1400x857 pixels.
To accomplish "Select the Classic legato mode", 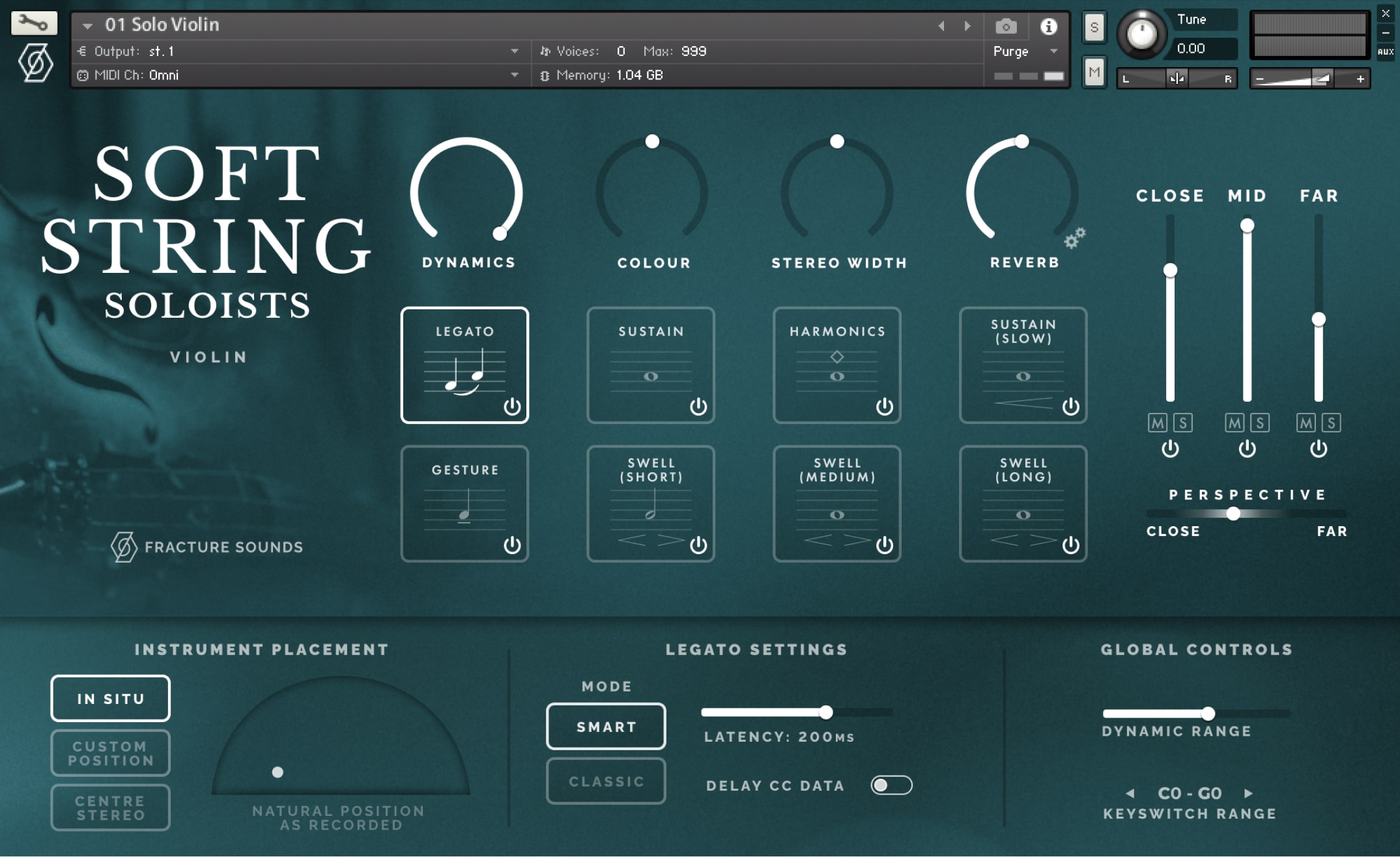I will click(x=606, y=781).
